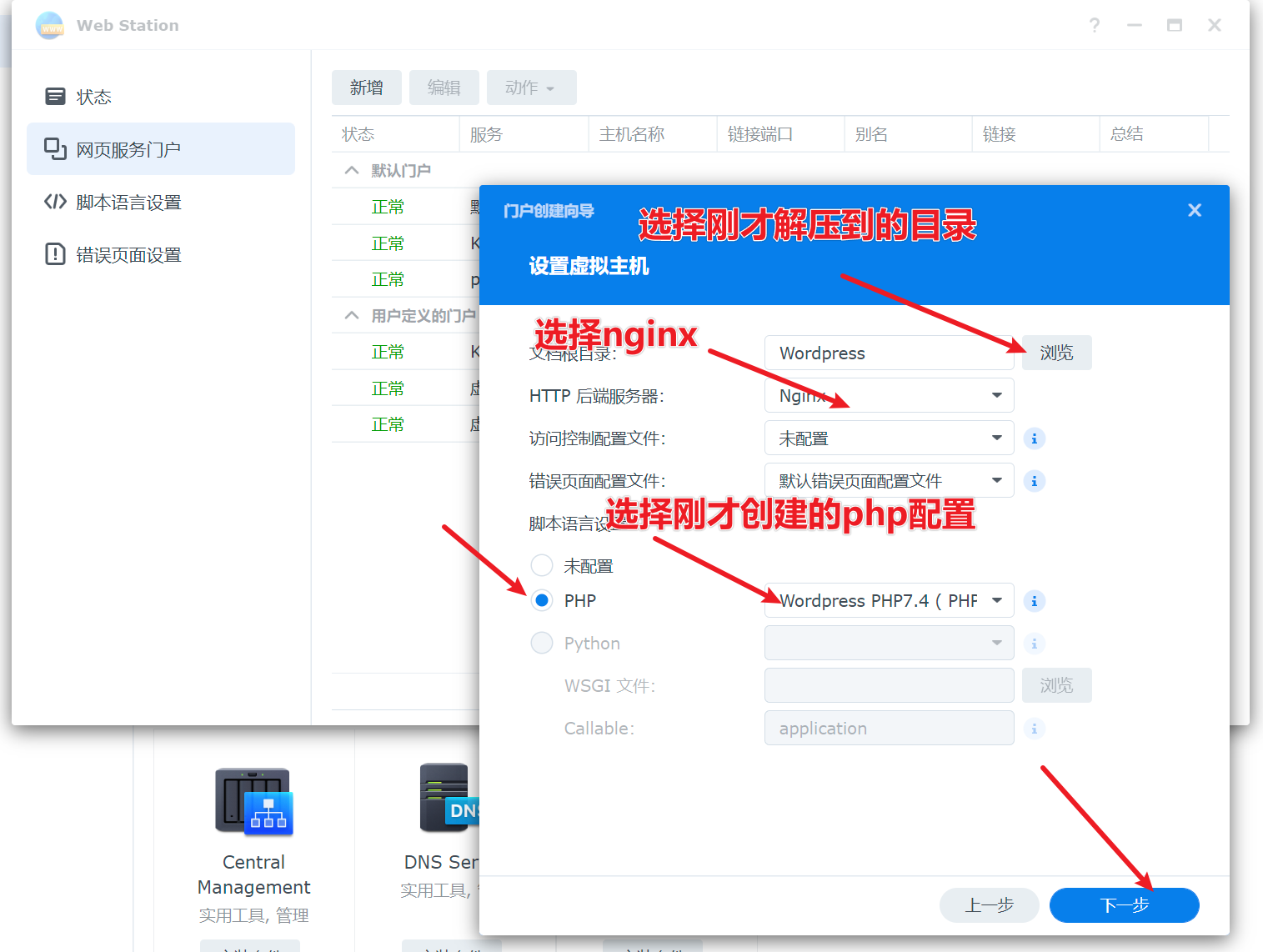The width and height of the screenshot is (1263, 952).
Task: Click the Wordpress document root field
Action: [889, 353]
